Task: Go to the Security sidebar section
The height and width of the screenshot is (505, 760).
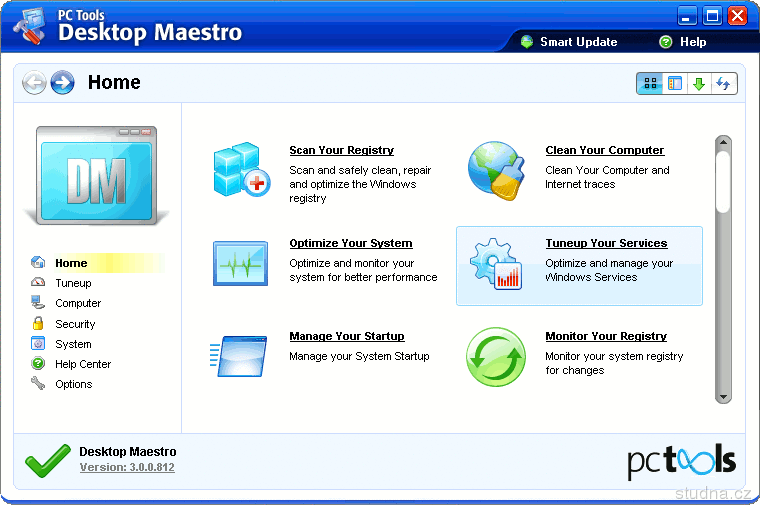Action: point(75,324)
